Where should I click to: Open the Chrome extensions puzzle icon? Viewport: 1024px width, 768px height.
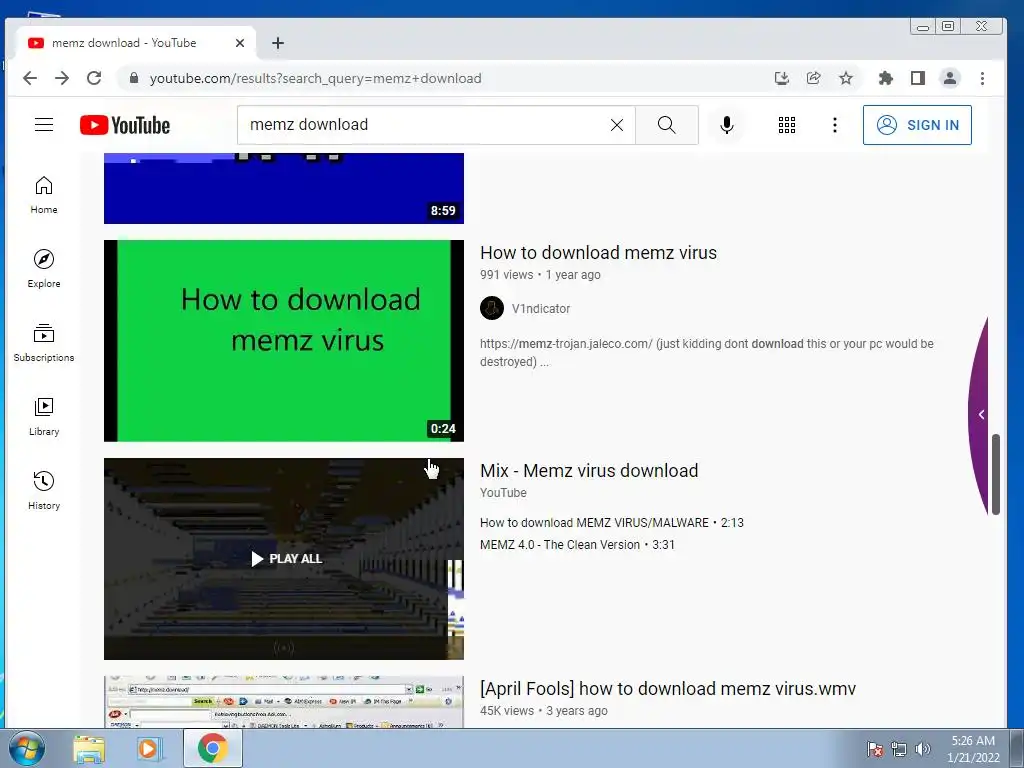886,78
